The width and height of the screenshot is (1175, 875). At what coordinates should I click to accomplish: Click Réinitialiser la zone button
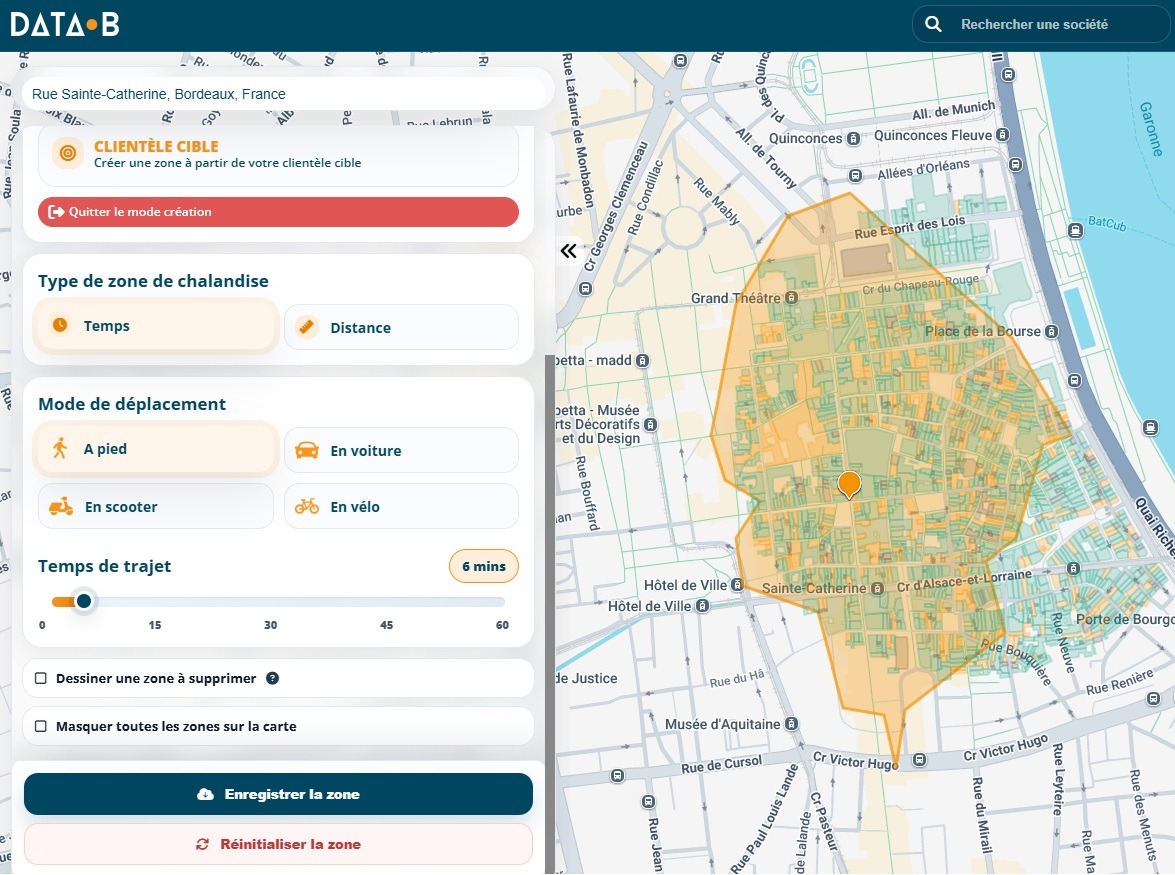click(x=278, y=844)
